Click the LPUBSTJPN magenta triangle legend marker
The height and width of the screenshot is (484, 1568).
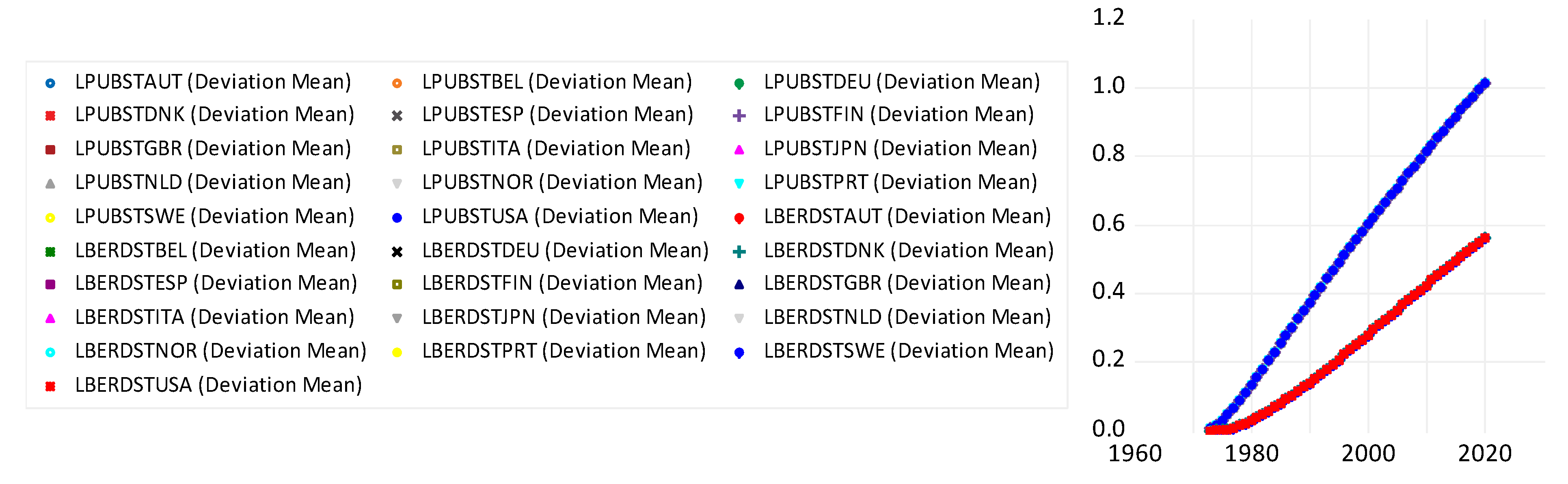(739, 150)
